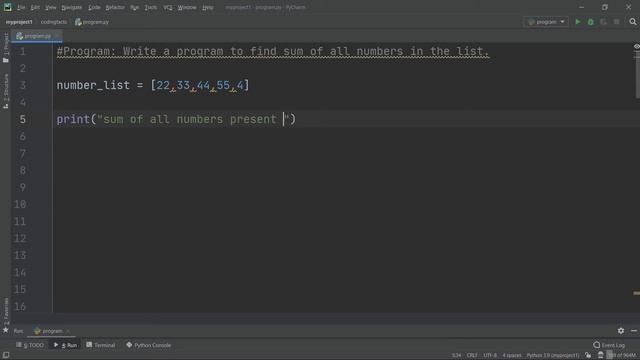640x360 pixels.
Task: Click the inspector icon in status bar
Action: point(600,356)
